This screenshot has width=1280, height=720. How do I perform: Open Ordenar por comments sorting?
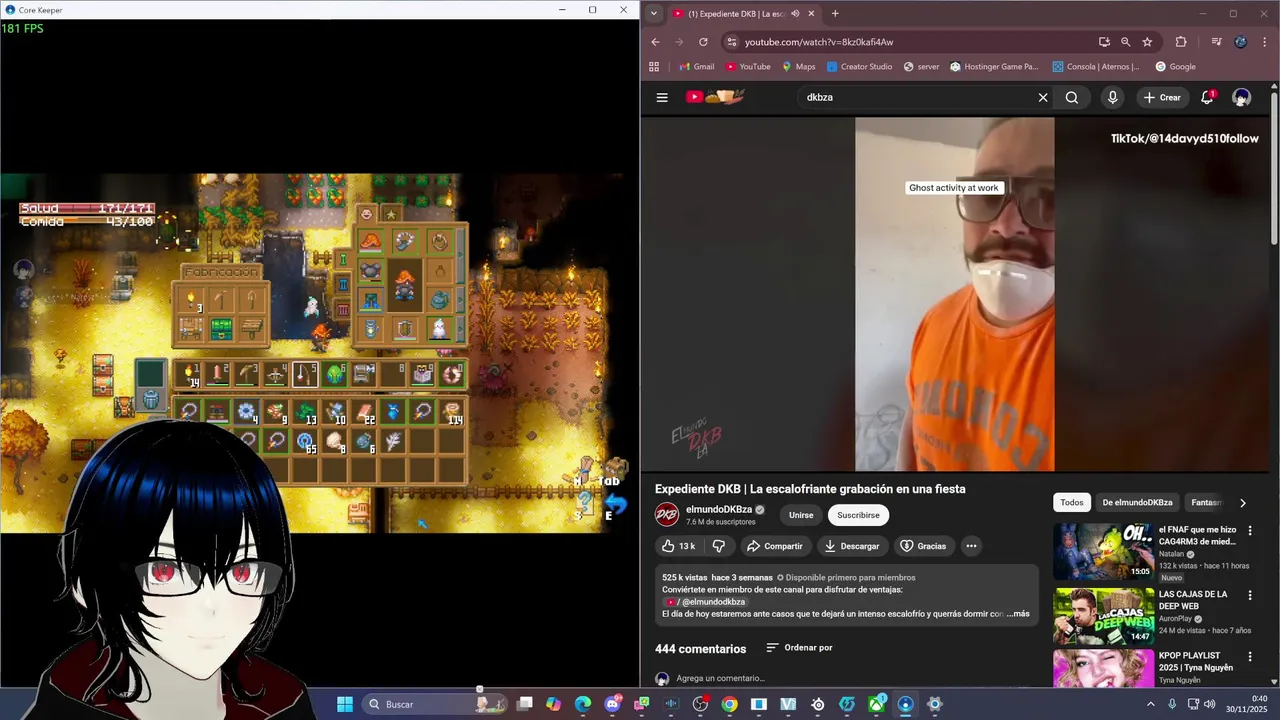pos(799,648)
